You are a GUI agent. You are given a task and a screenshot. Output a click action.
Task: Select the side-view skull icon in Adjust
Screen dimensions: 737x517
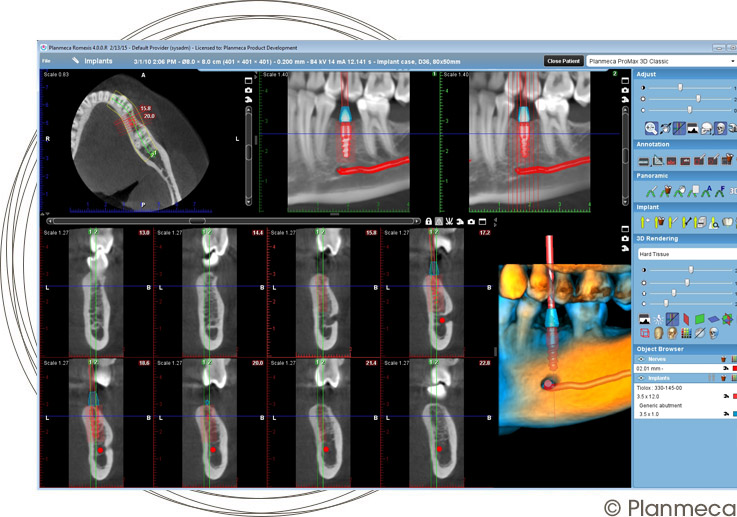pos(706,128)
